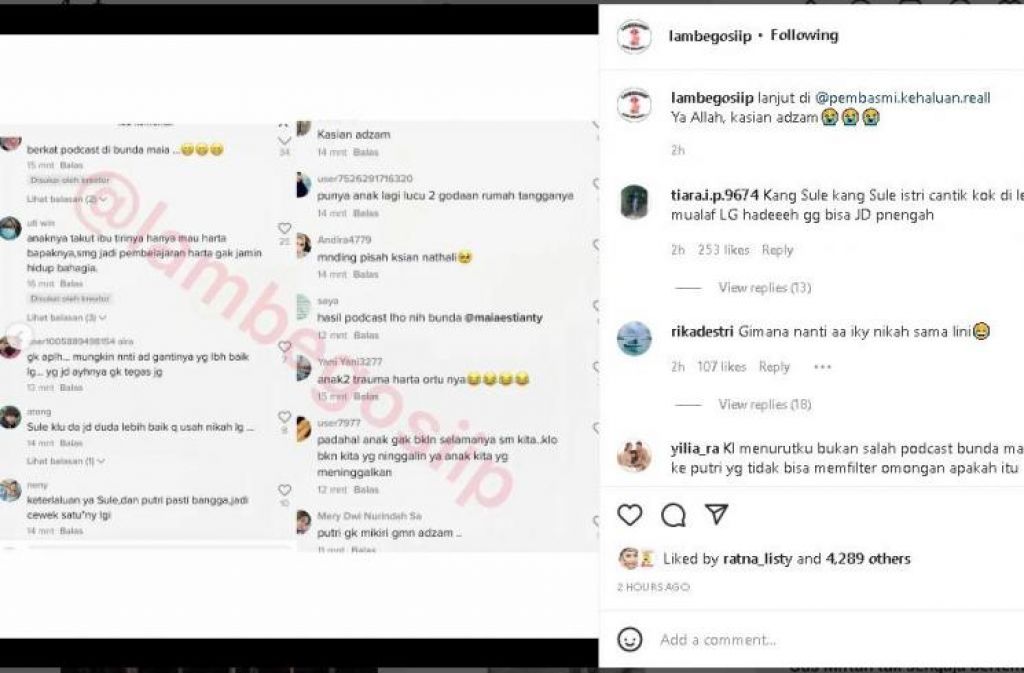Expand View replies (13)

764,287
